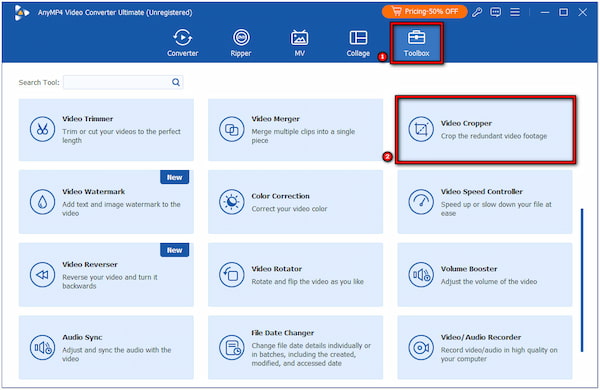This screenshot has width=600, height=390.
Task: Open the feedback chat icon
Action: (496, 12)
